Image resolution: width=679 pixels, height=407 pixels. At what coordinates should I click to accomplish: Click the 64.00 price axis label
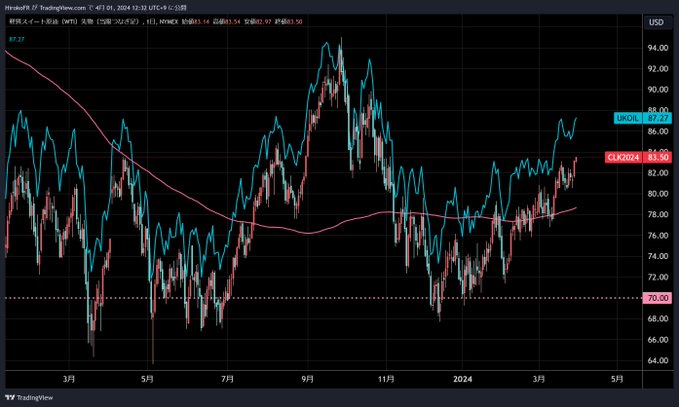pos(657,361)
